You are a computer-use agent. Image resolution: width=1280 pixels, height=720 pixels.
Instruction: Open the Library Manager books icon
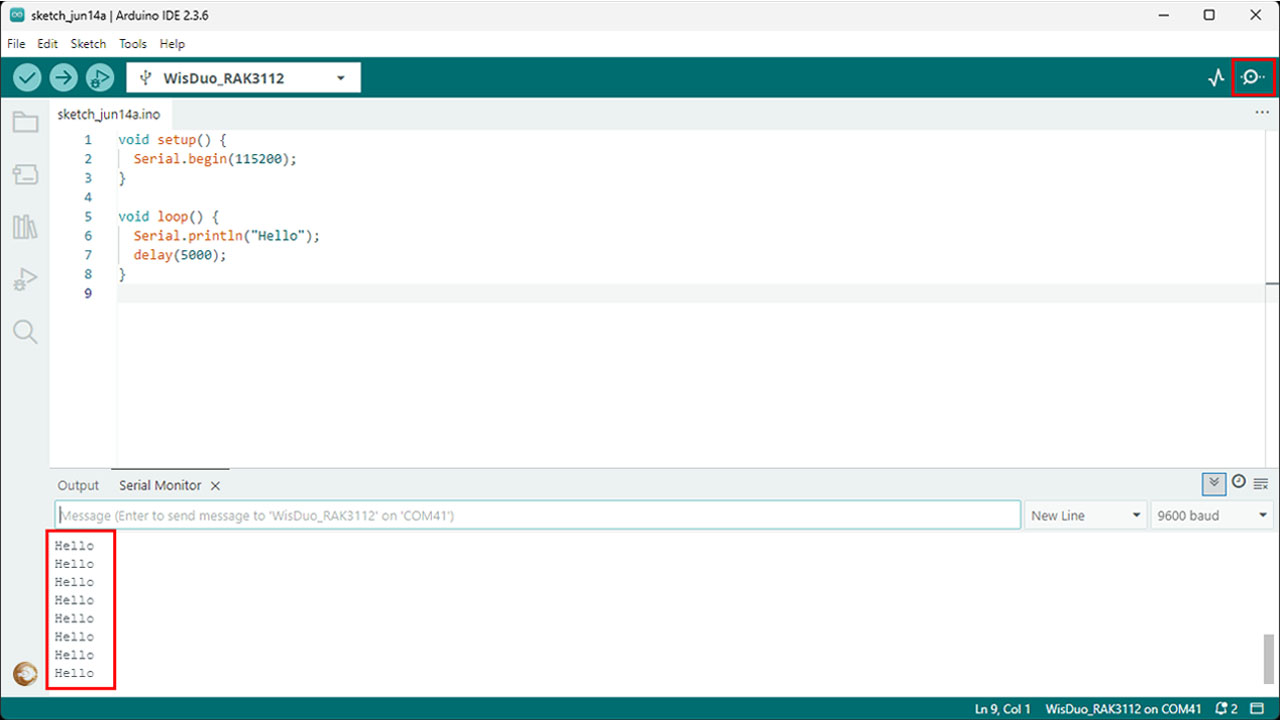(x=25, y=227)
